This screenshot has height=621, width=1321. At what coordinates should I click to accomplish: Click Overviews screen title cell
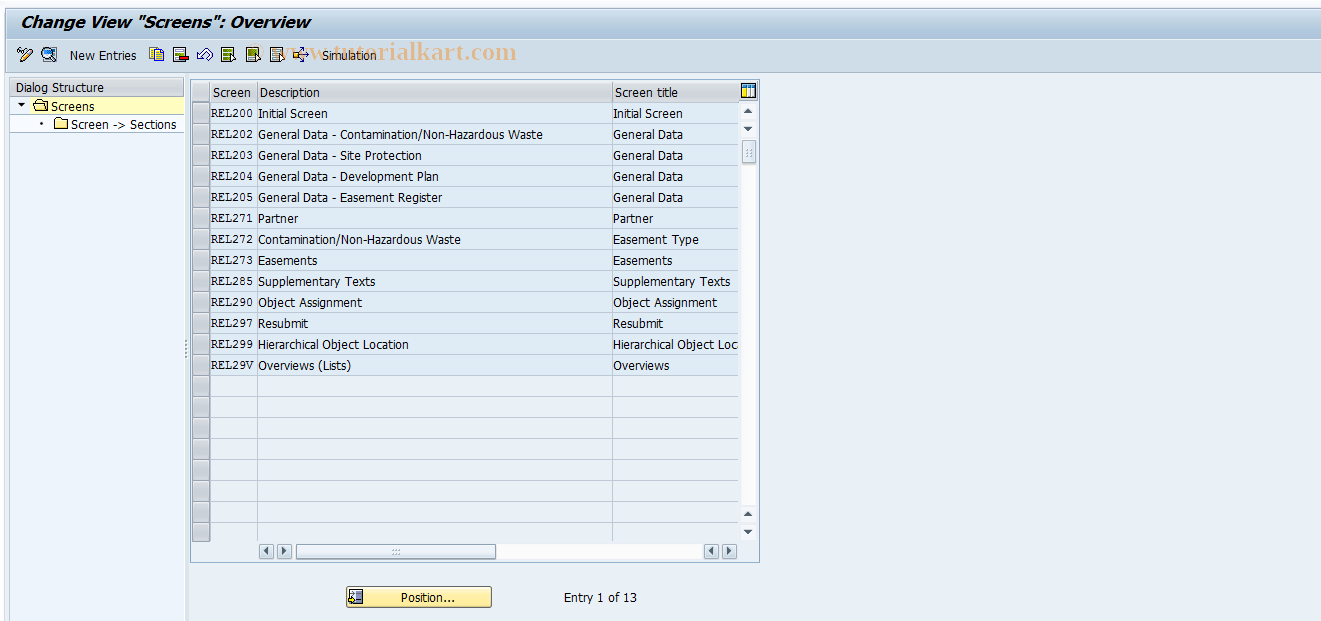coord(675,365)
